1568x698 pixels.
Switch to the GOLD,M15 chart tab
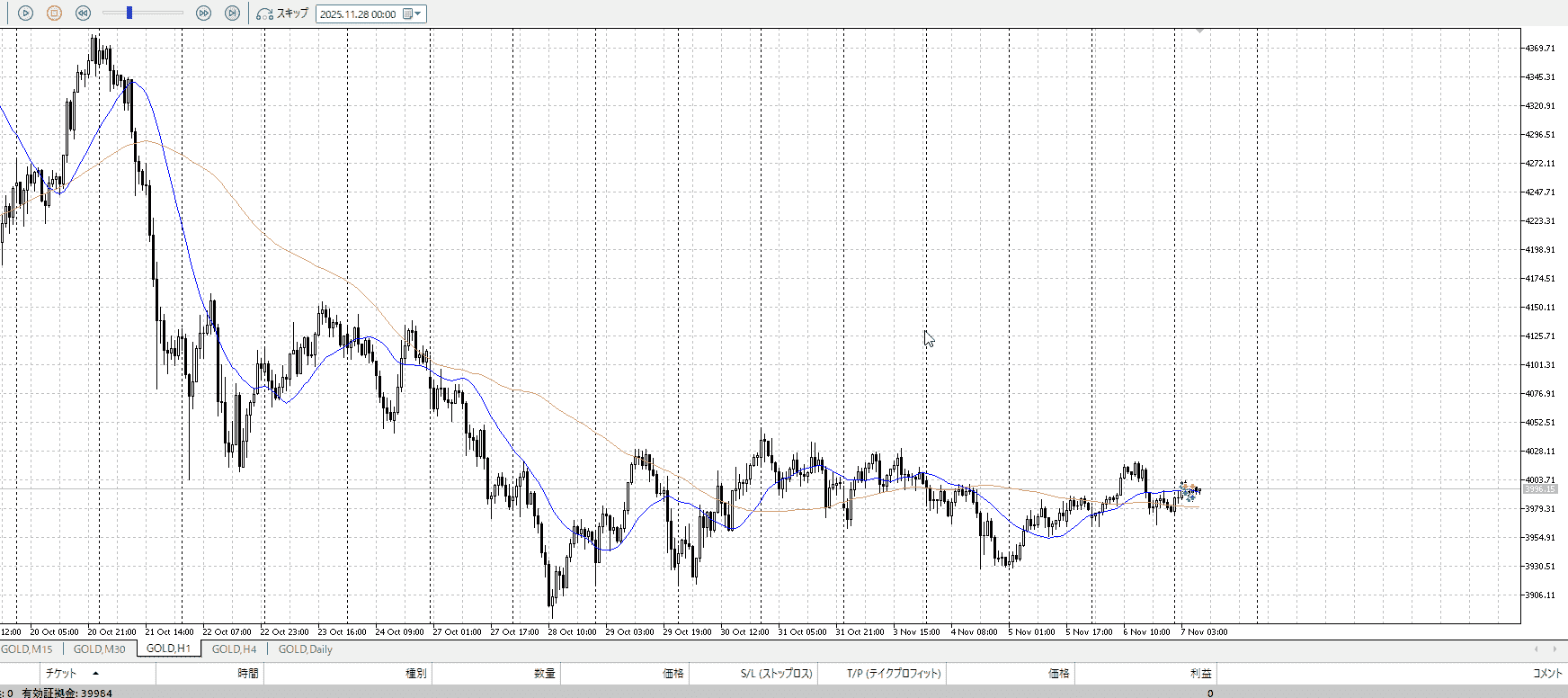click(x=27, y=649)
